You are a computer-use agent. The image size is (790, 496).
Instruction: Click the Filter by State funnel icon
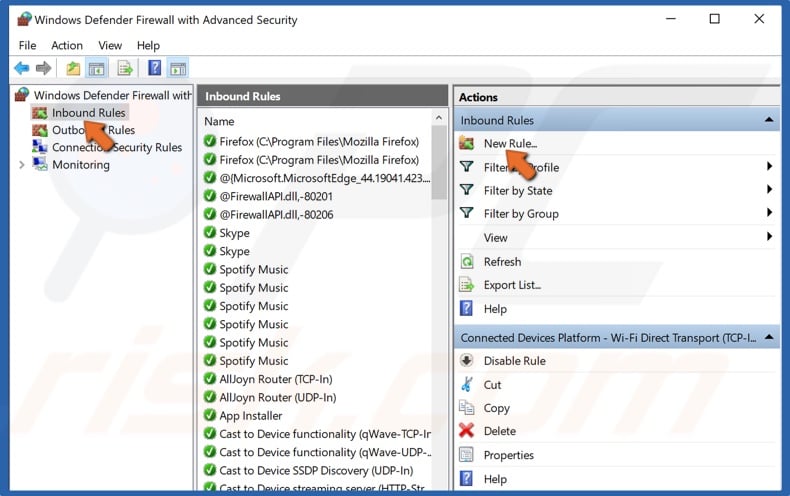click(x=467, y=190)
